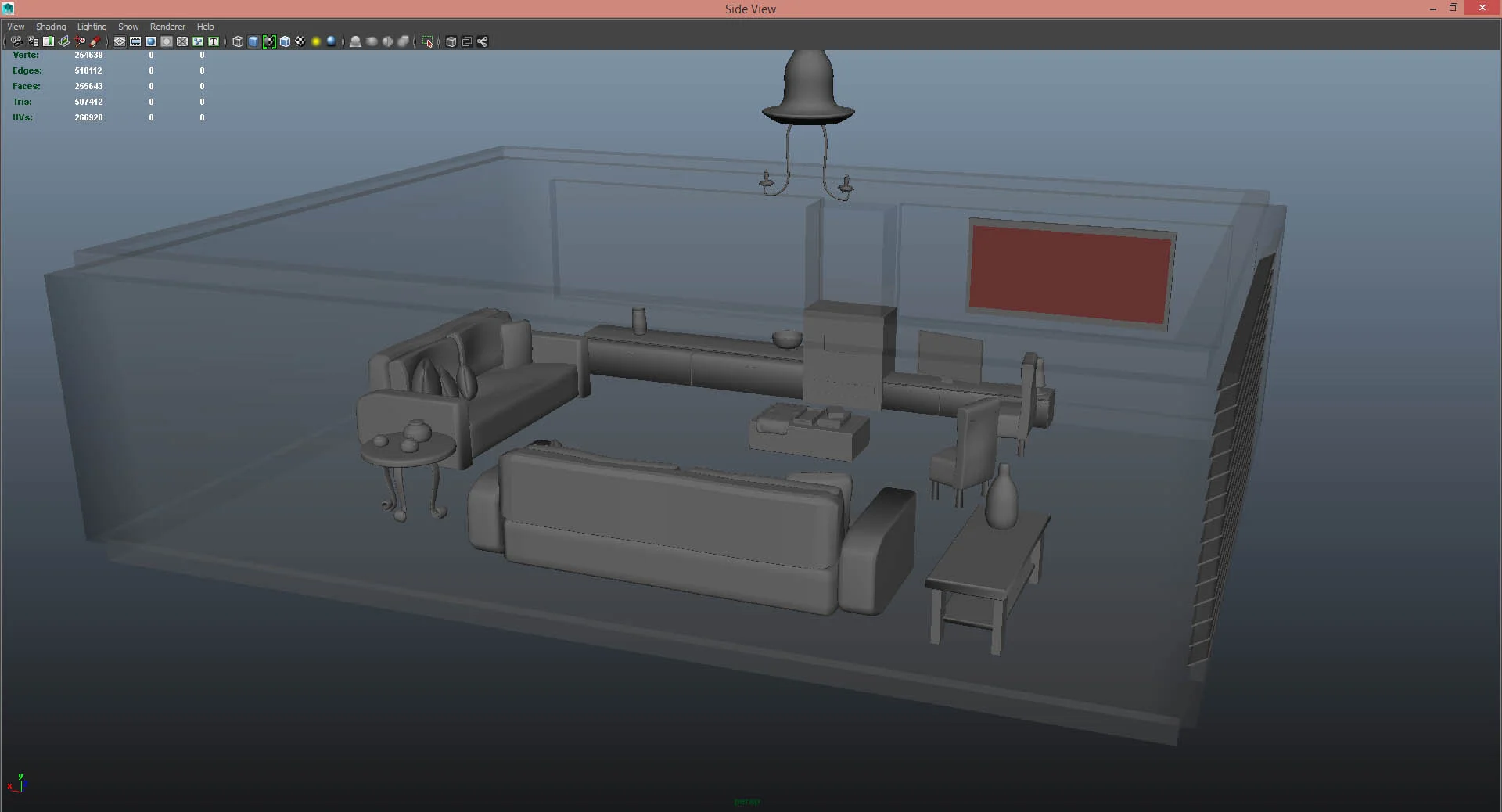Screen dimensions: 1502x812
Task: Click the Faces count 255643
Action: [88, 86]
